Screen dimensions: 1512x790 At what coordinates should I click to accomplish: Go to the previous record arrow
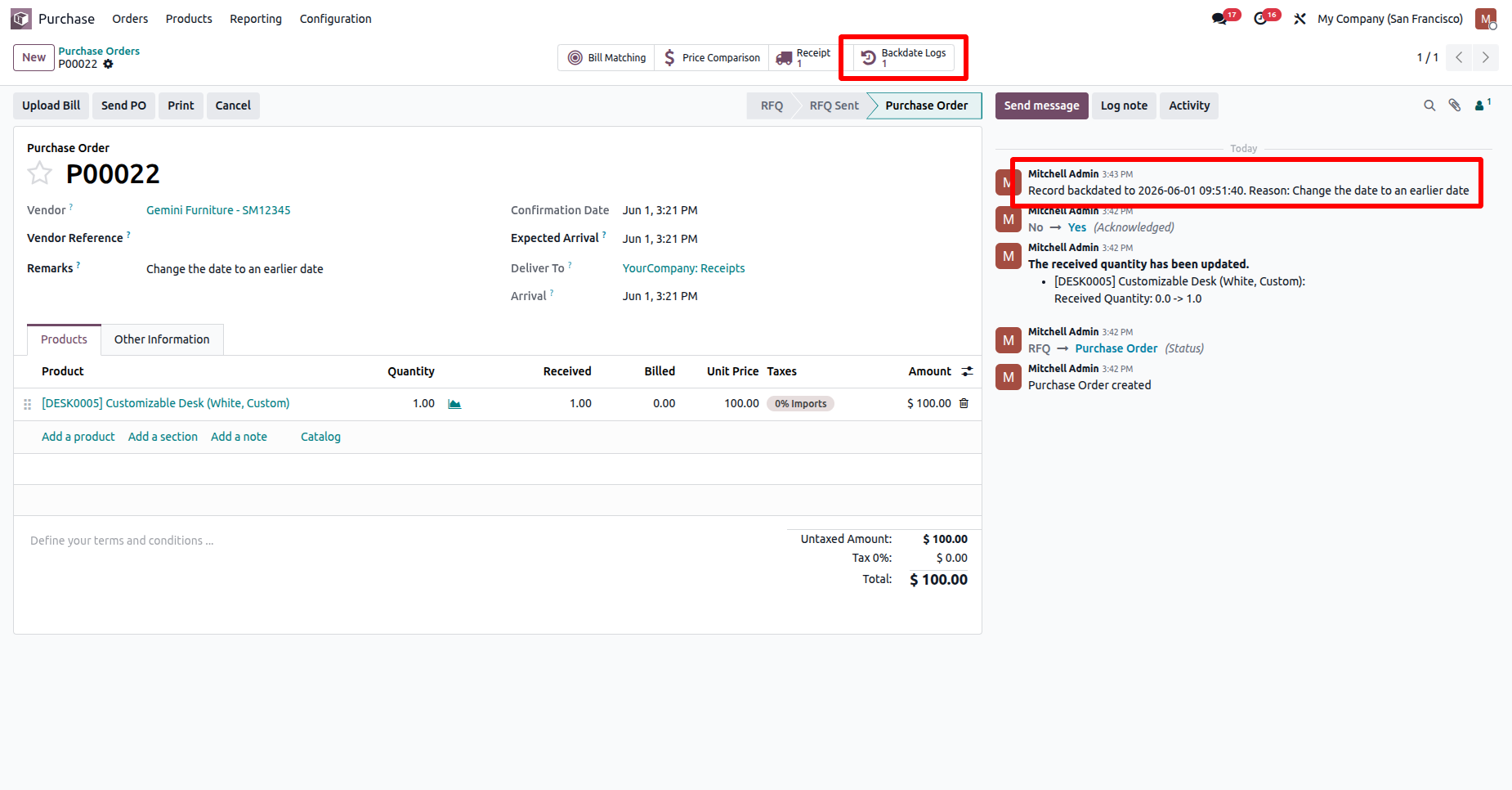(1459, 57)
